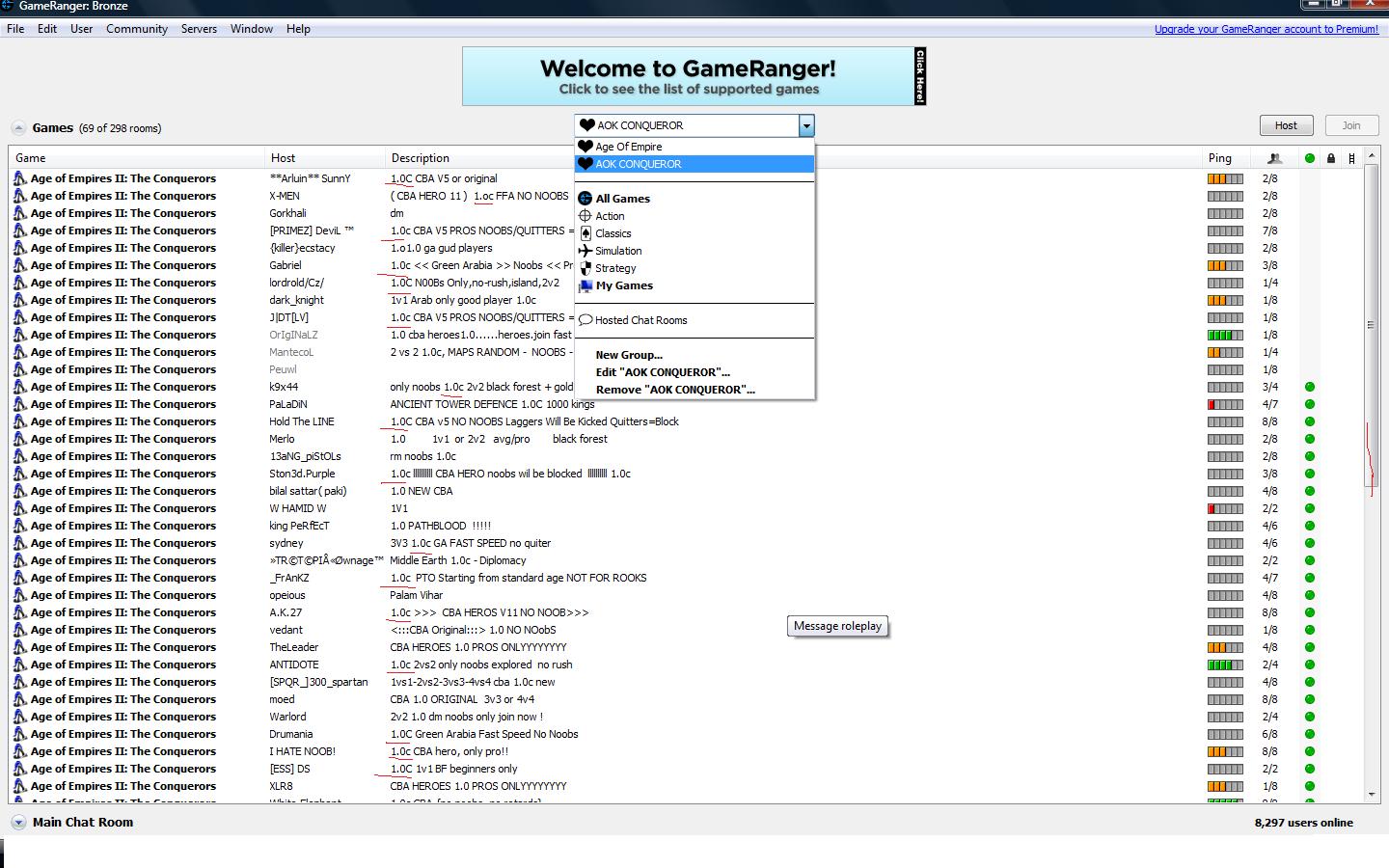Select the All Games globe icon entry

(x=585, y=199)
